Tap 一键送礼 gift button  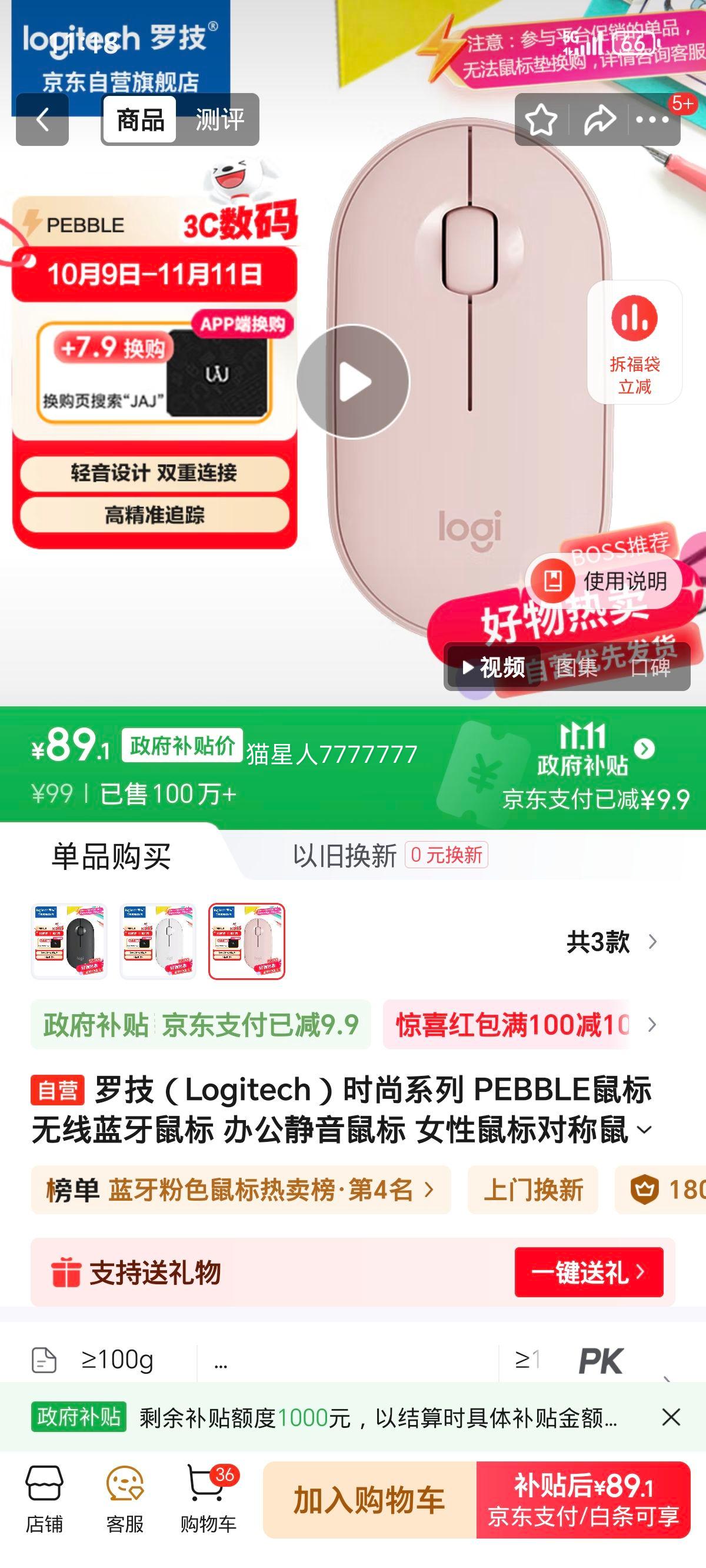(x=588, y=1272)
